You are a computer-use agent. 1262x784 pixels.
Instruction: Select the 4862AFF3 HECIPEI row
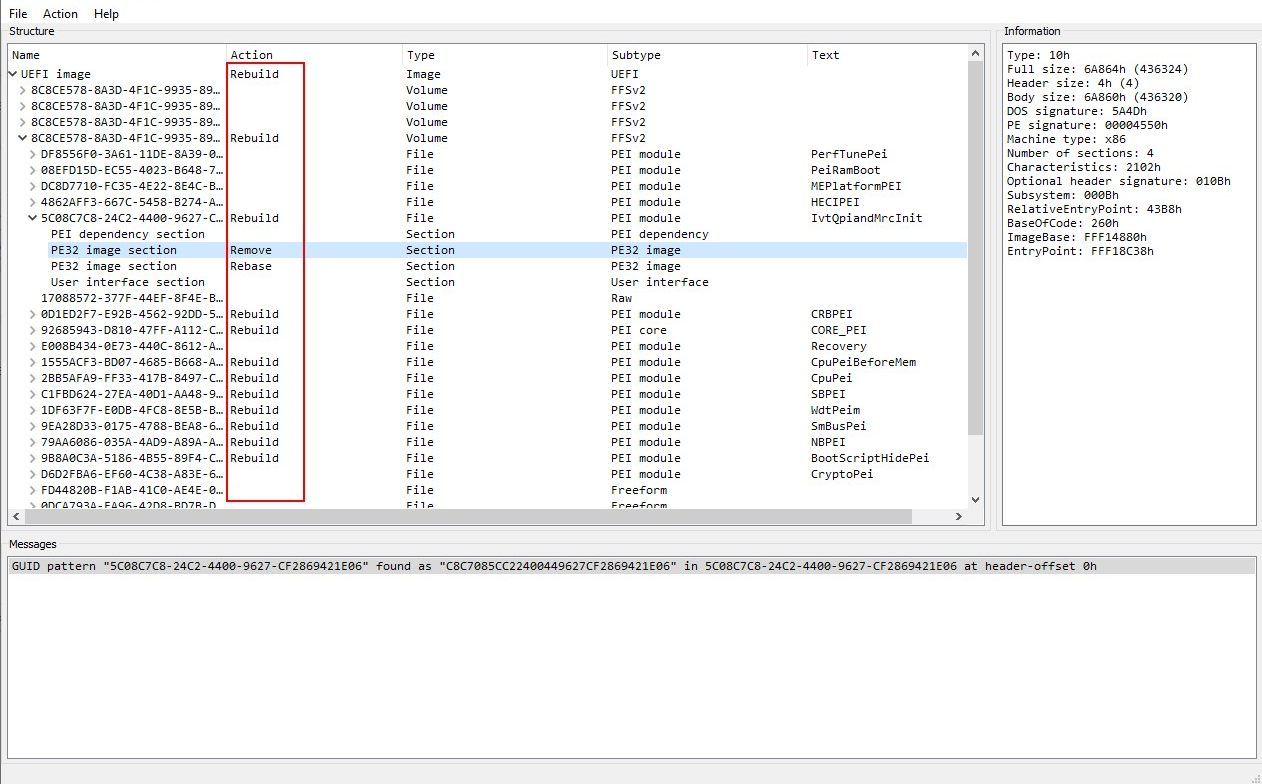click(x=488, y=202)
